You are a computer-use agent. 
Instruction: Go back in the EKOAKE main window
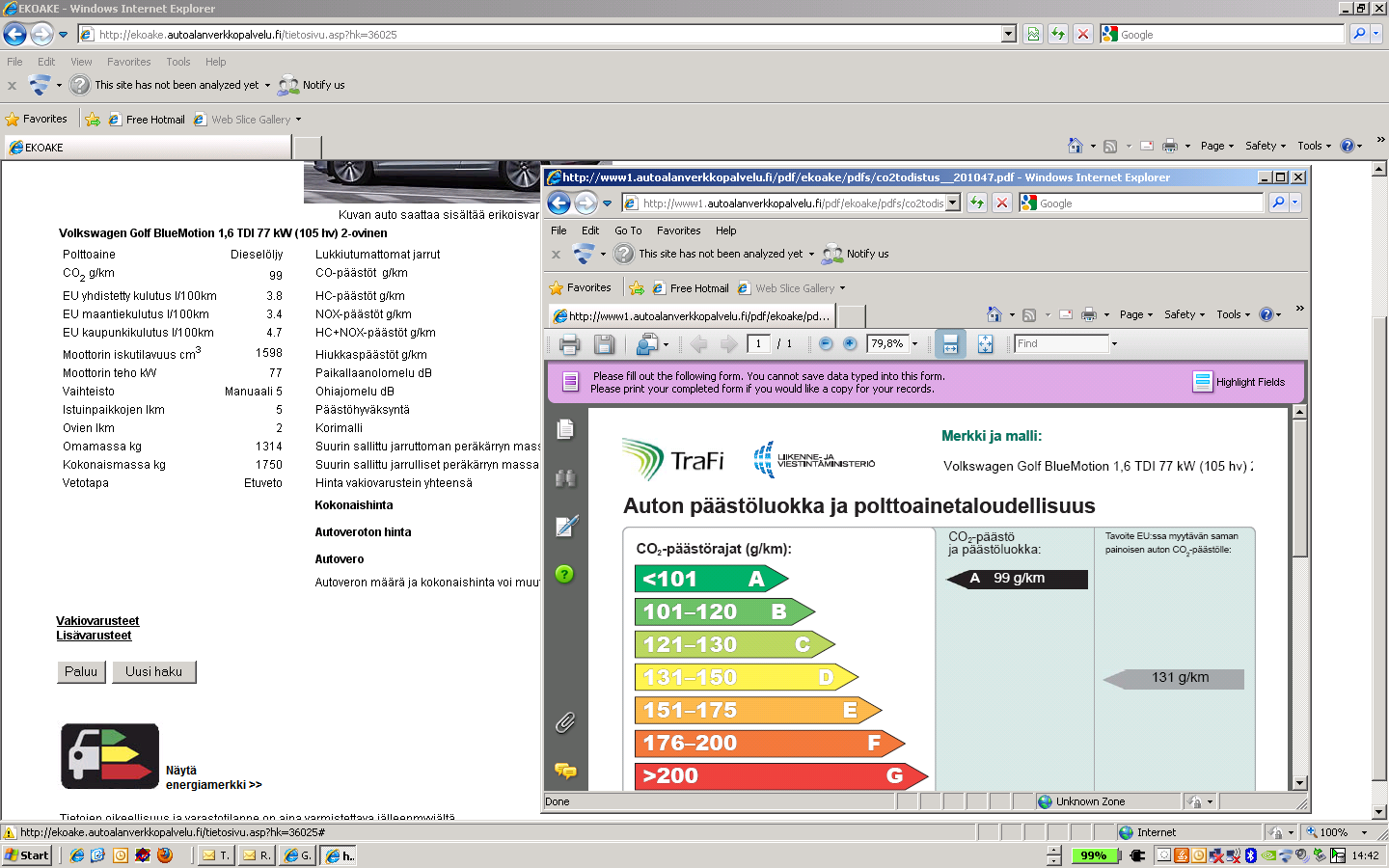(15, 35)
